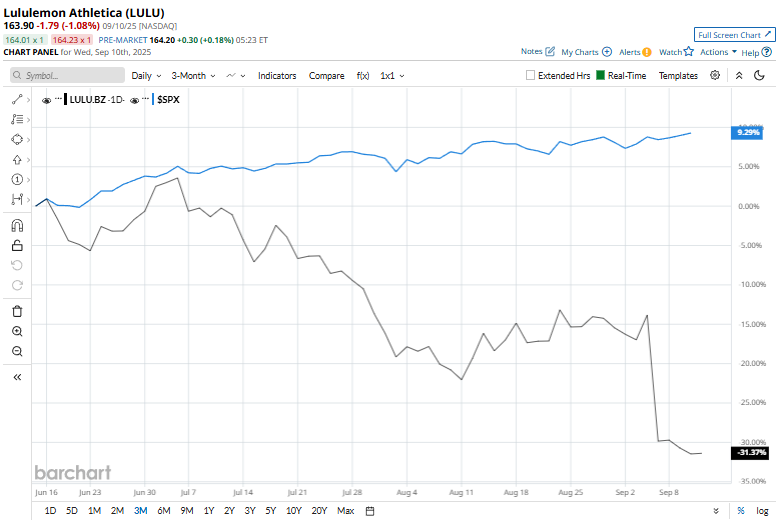The image size is (782, 528).
Task: Select the trend line drawing tool
Action: pyautogui.click(x=17, y=100)
